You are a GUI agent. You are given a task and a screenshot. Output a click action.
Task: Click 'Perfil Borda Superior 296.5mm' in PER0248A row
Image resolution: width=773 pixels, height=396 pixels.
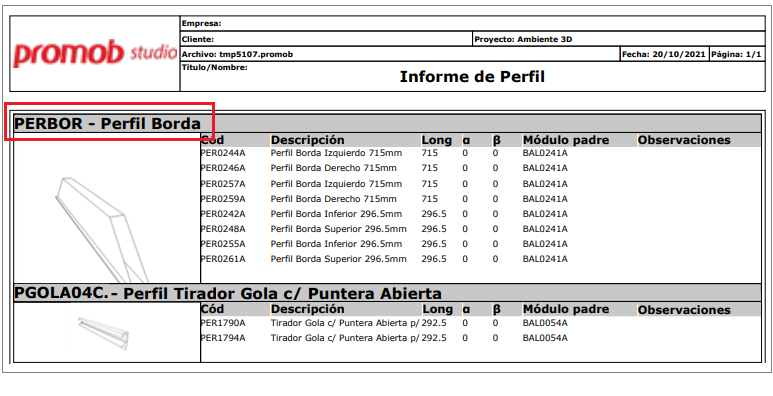pyautogui.click(x=339, y=229)
